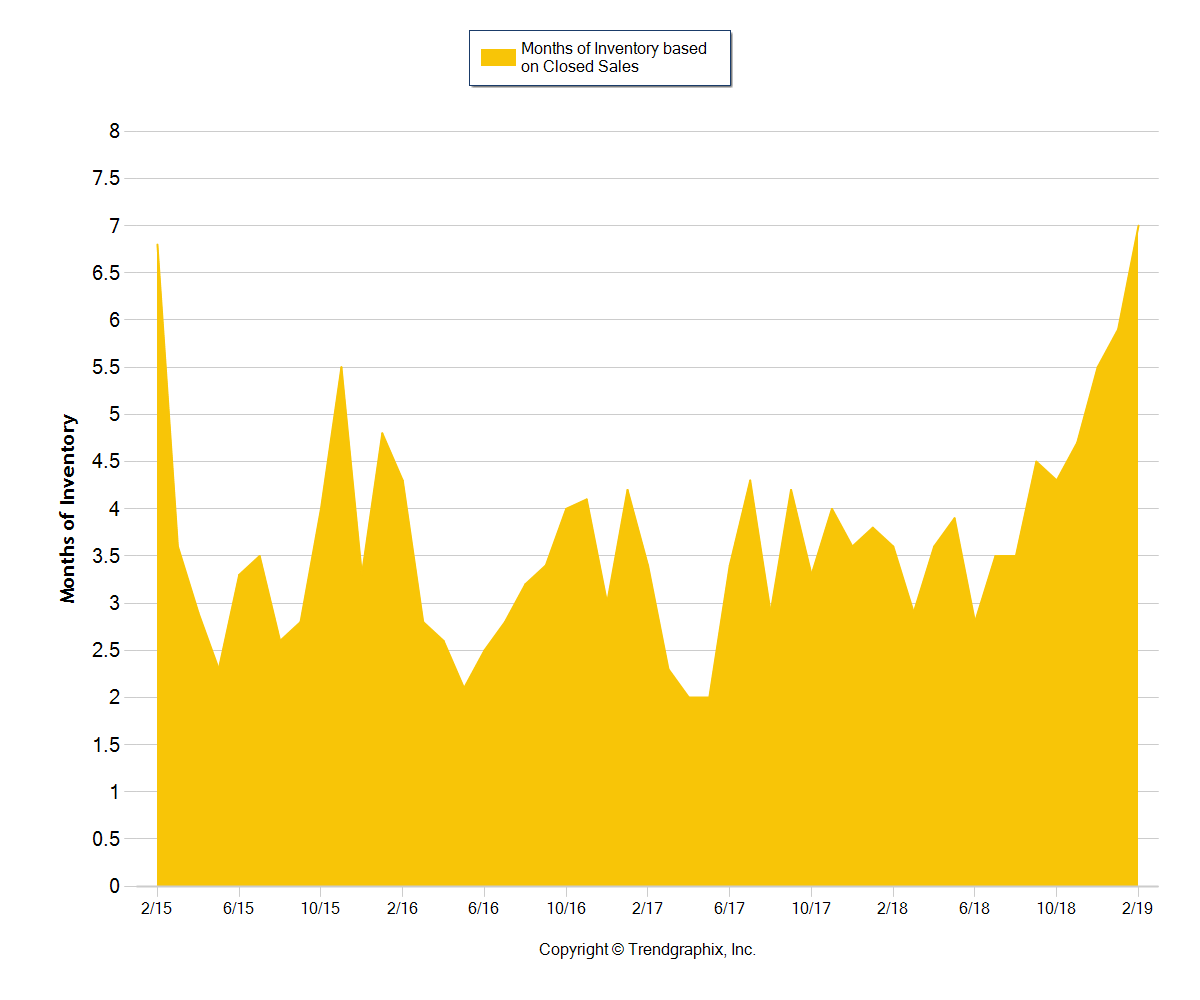The width and height of the screenshot is (1200, 1000).
Task: Click the 7 peak data point at 2/19
Action: tap(1138, 227)
